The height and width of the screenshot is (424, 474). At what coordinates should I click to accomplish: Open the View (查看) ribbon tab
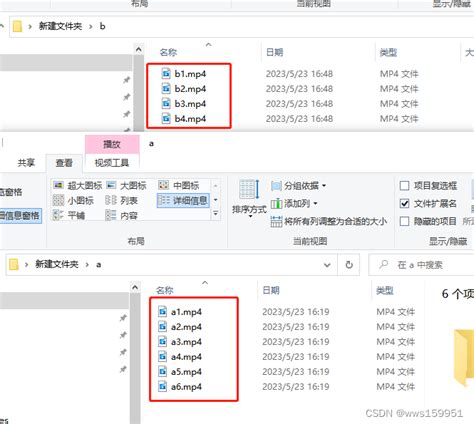point(64,163)
